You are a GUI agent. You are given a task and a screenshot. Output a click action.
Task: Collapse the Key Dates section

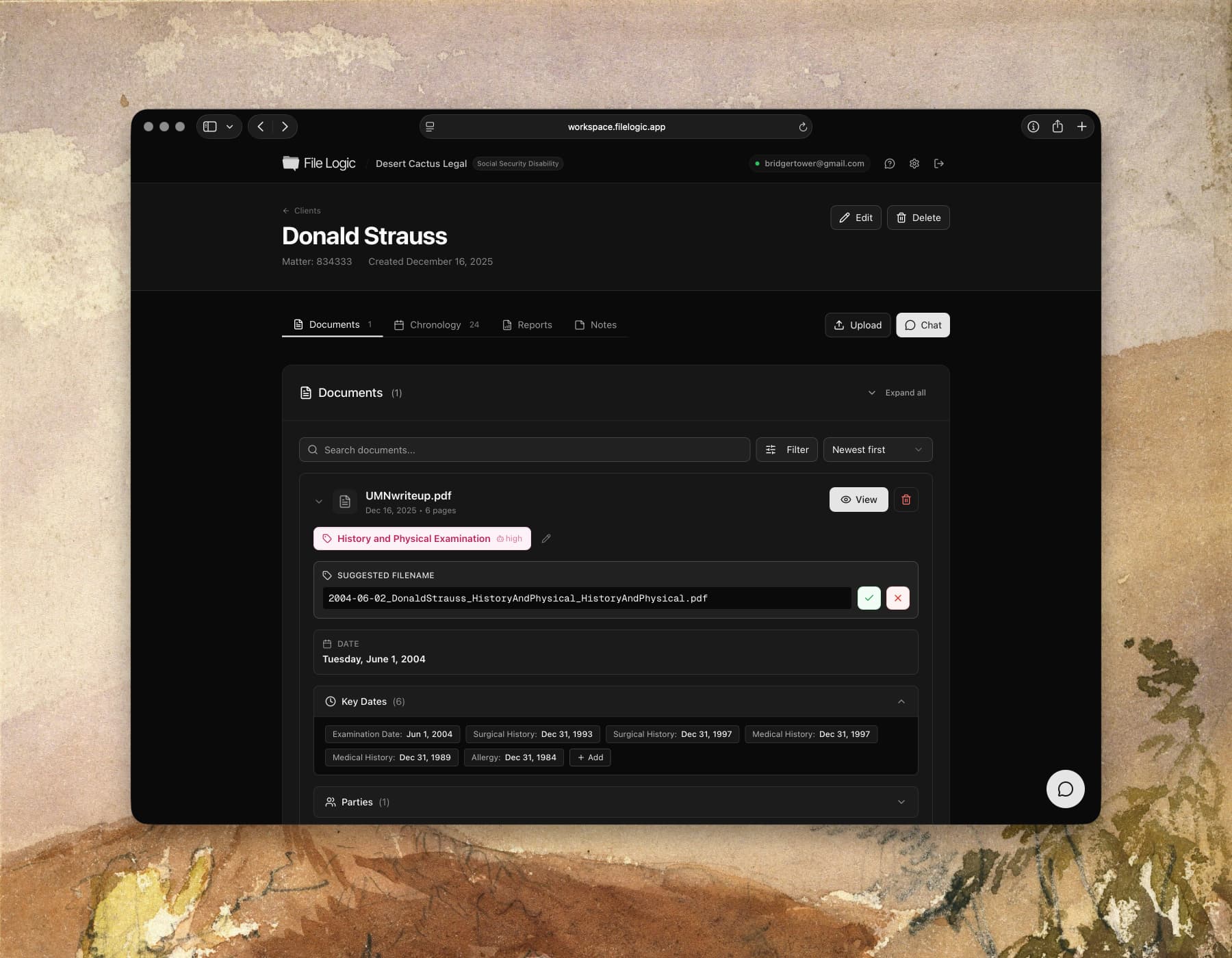[901, 701]
